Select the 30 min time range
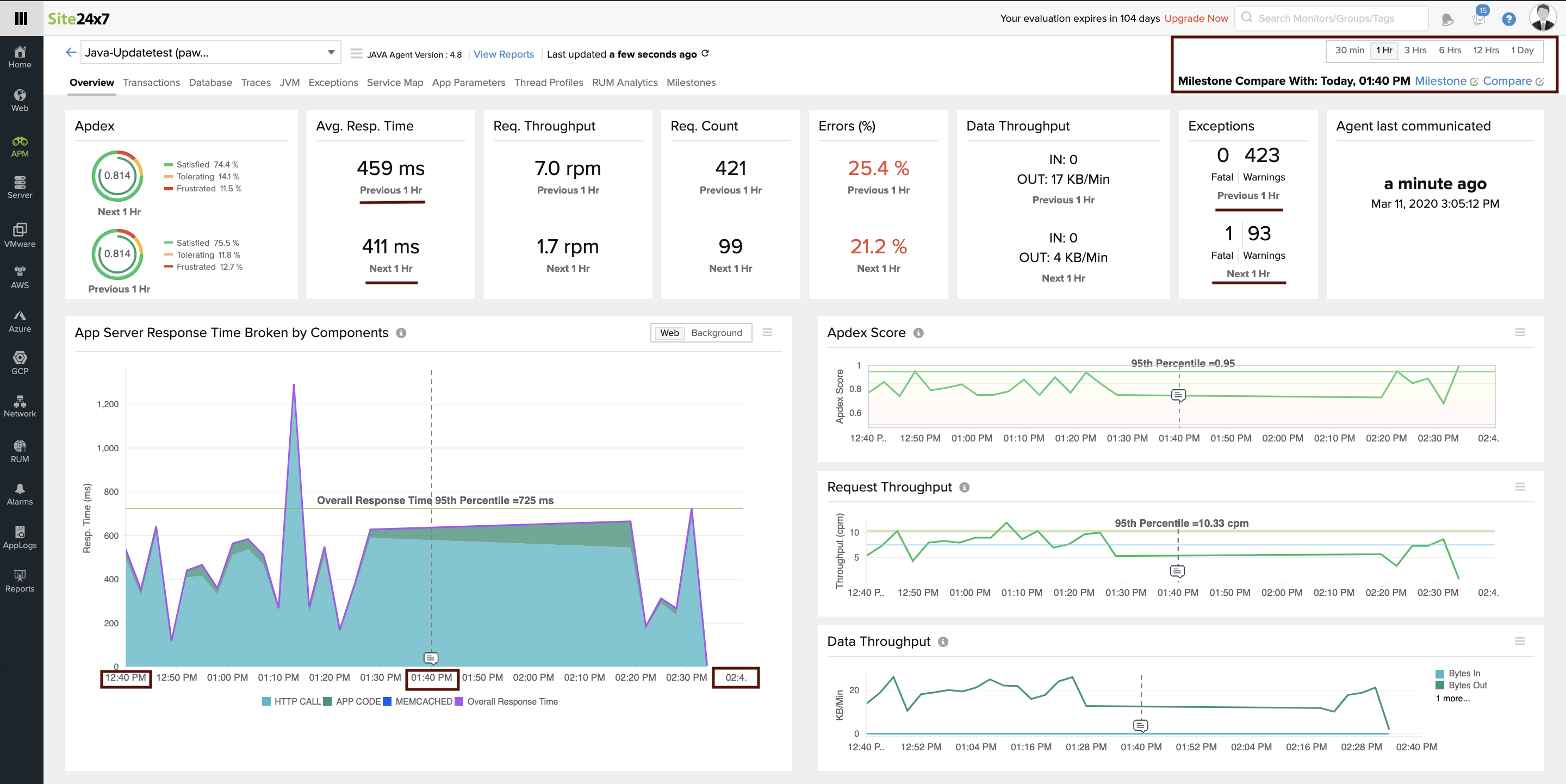 pos(1349,51)
